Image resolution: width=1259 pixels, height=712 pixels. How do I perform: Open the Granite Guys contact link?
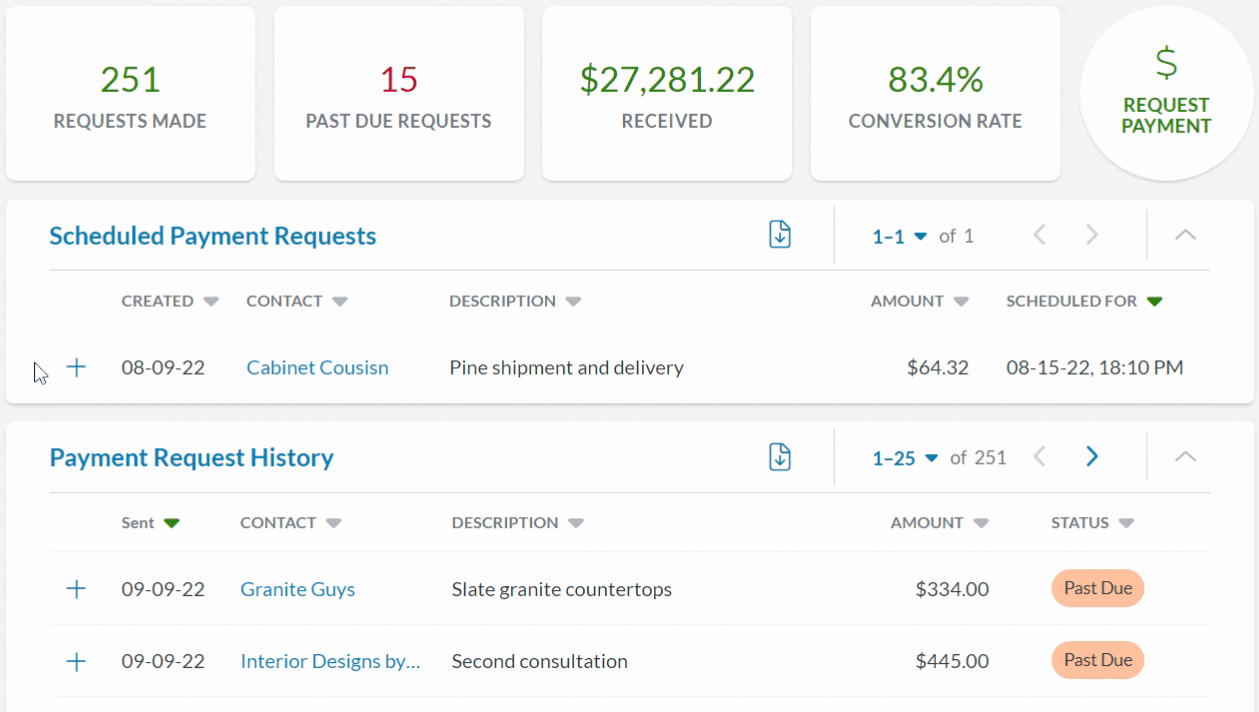coord(296,589)
